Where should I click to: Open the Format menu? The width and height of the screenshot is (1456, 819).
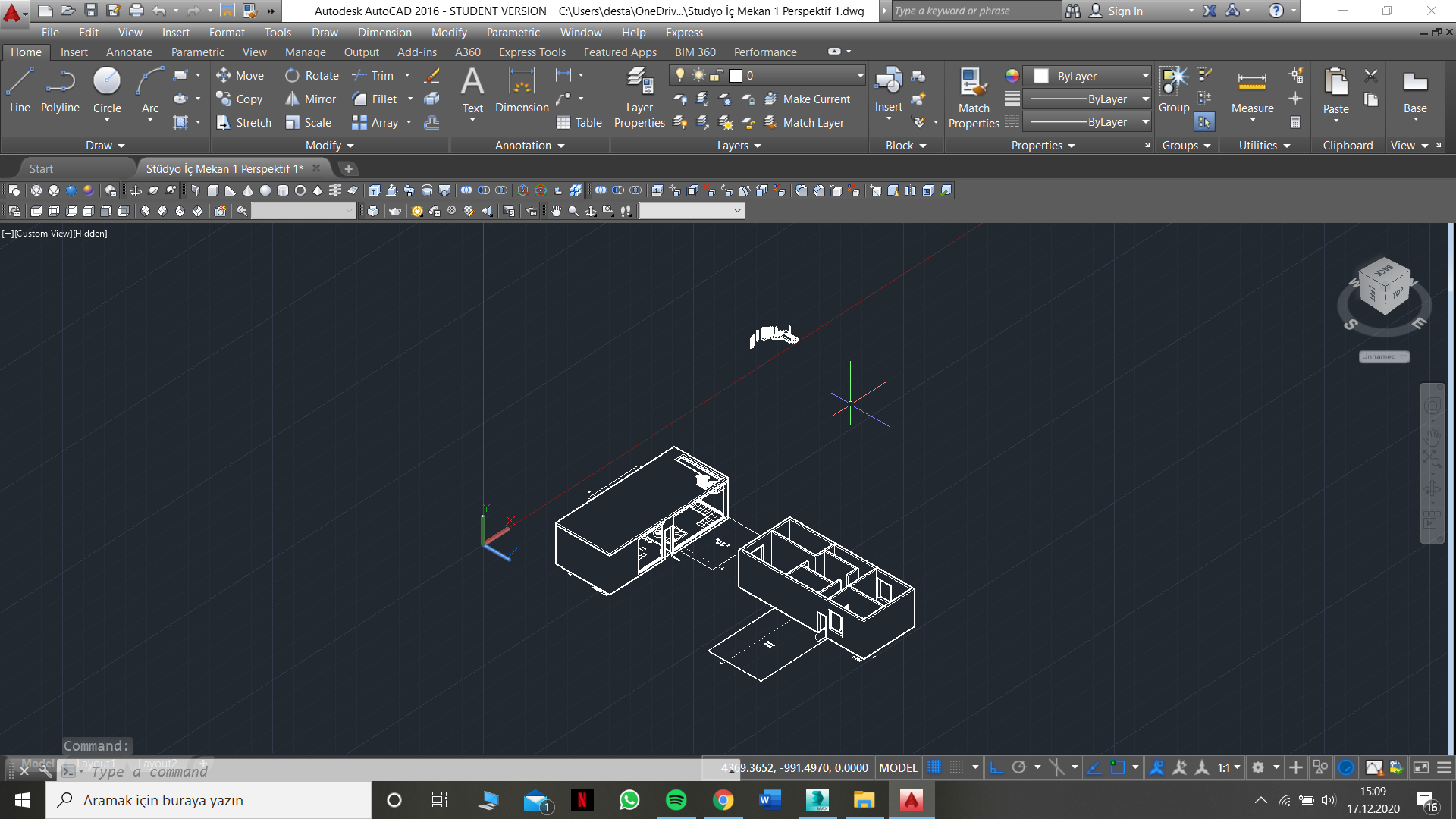227,32
